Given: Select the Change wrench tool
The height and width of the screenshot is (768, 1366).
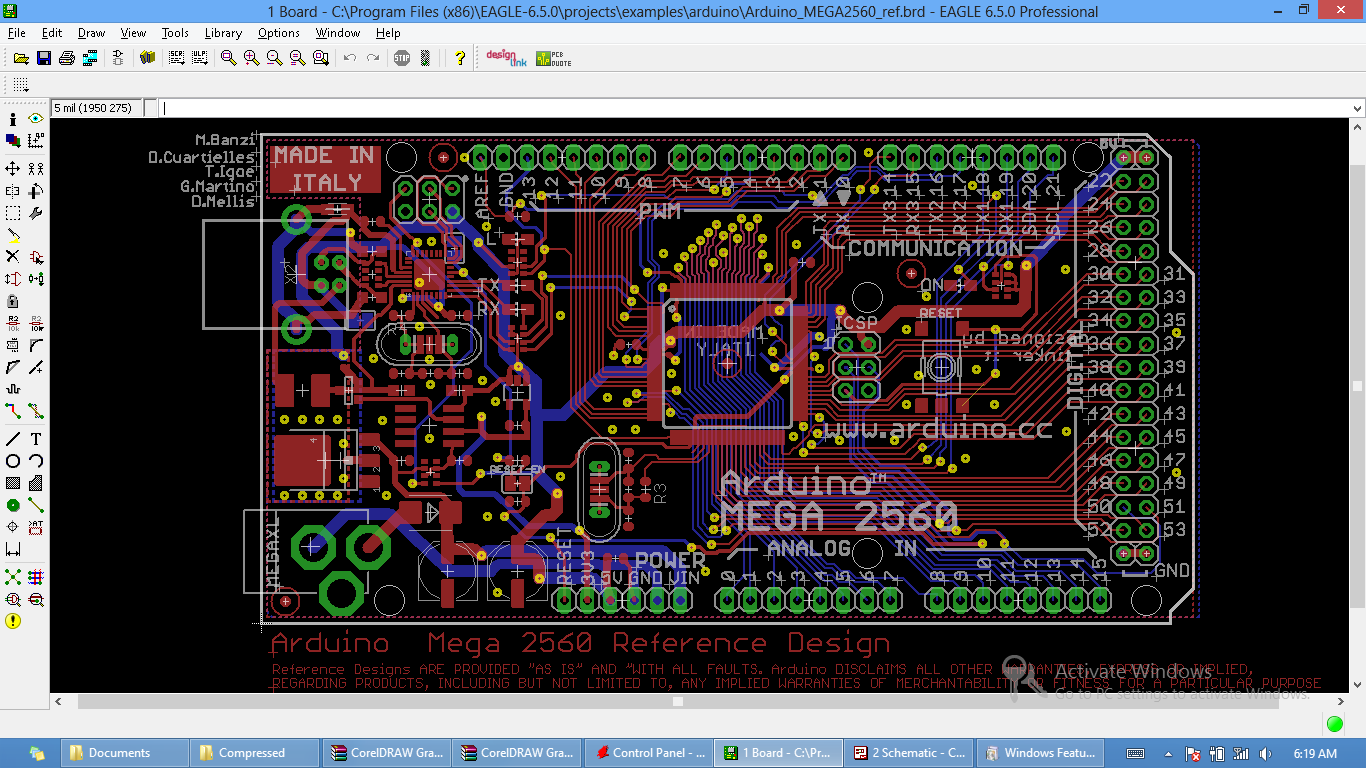Looking at the screenshot, I should click(x=36, y=213).
